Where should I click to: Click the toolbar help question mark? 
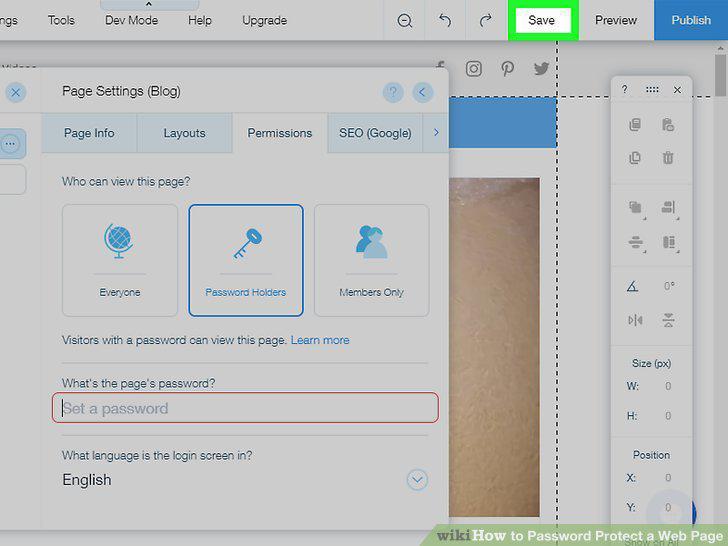click(624, 89)
